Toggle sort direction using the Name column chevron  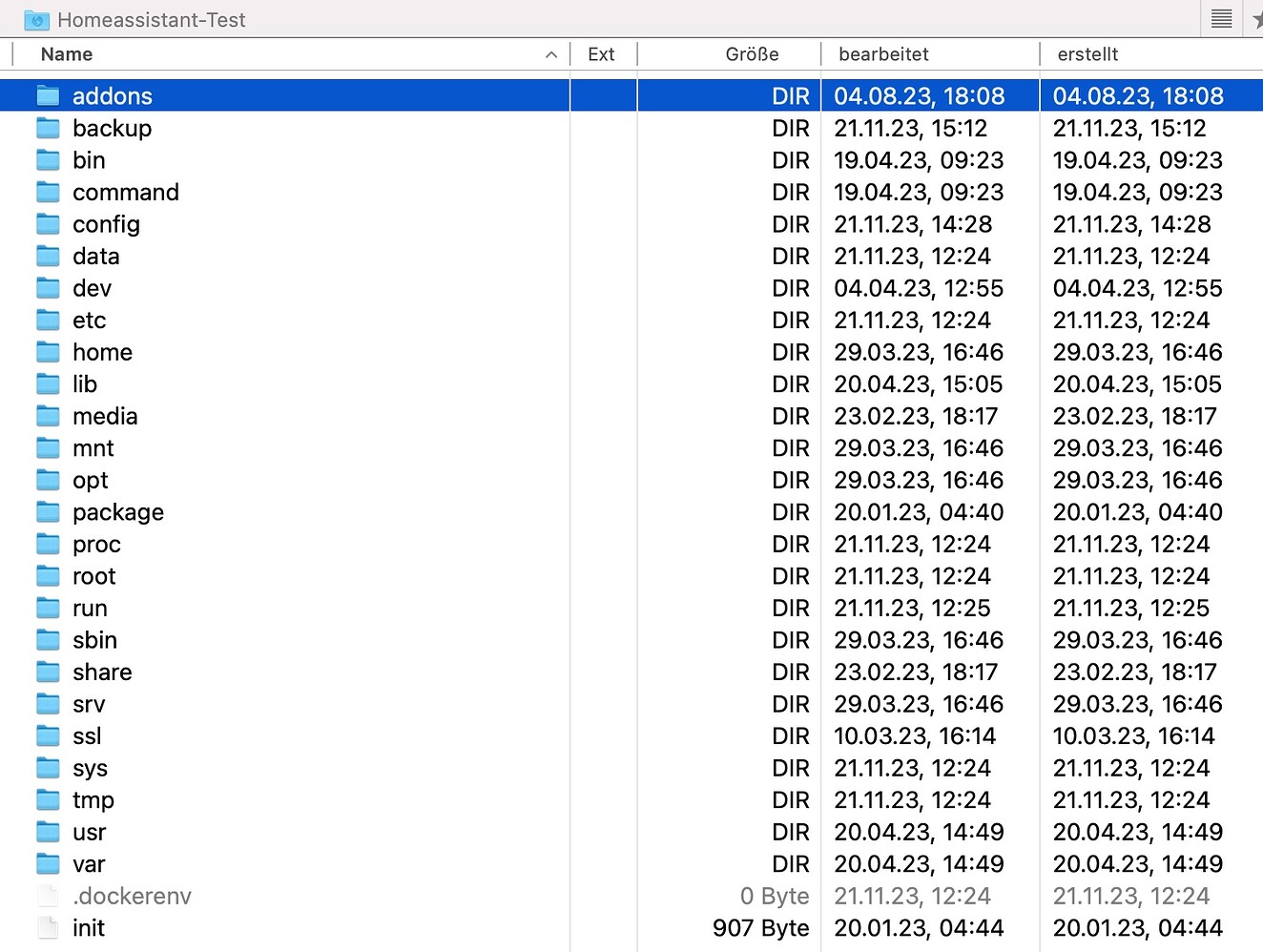coord(551,54)
